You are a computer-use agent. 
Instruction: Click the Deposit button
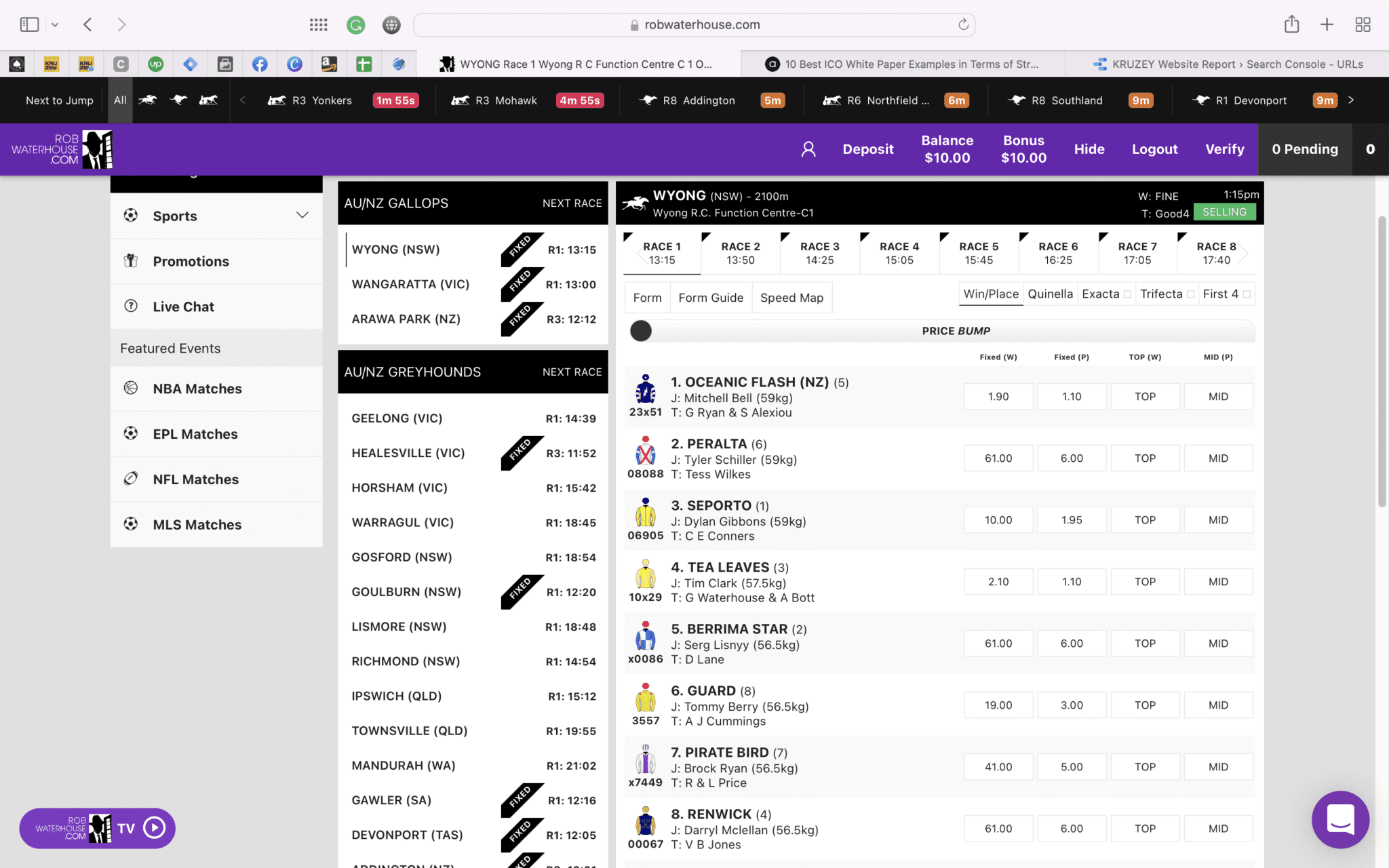[867, 149]
